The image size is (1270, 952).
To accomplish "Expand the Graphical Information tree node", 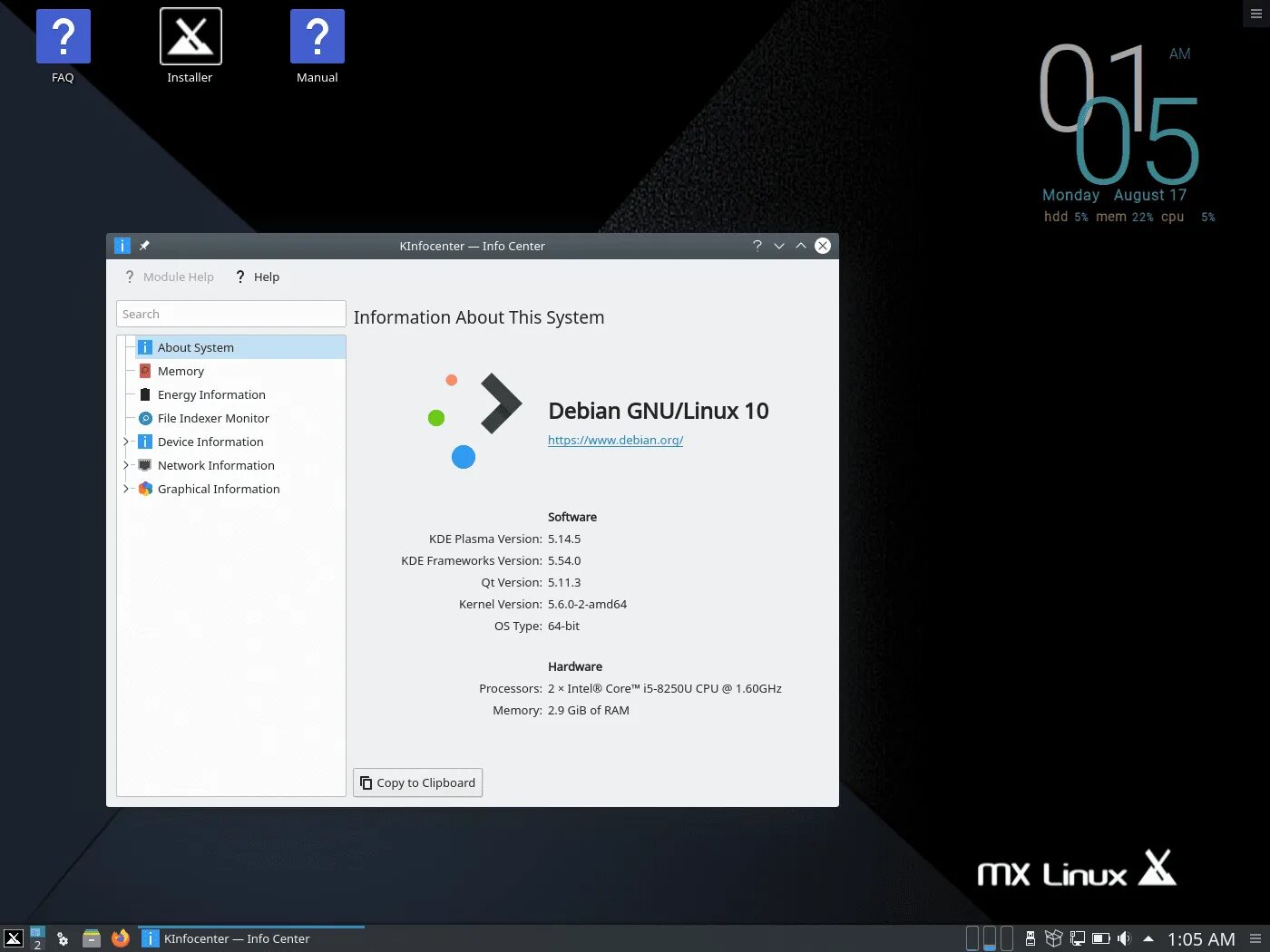I will click(x=126, y=489).
